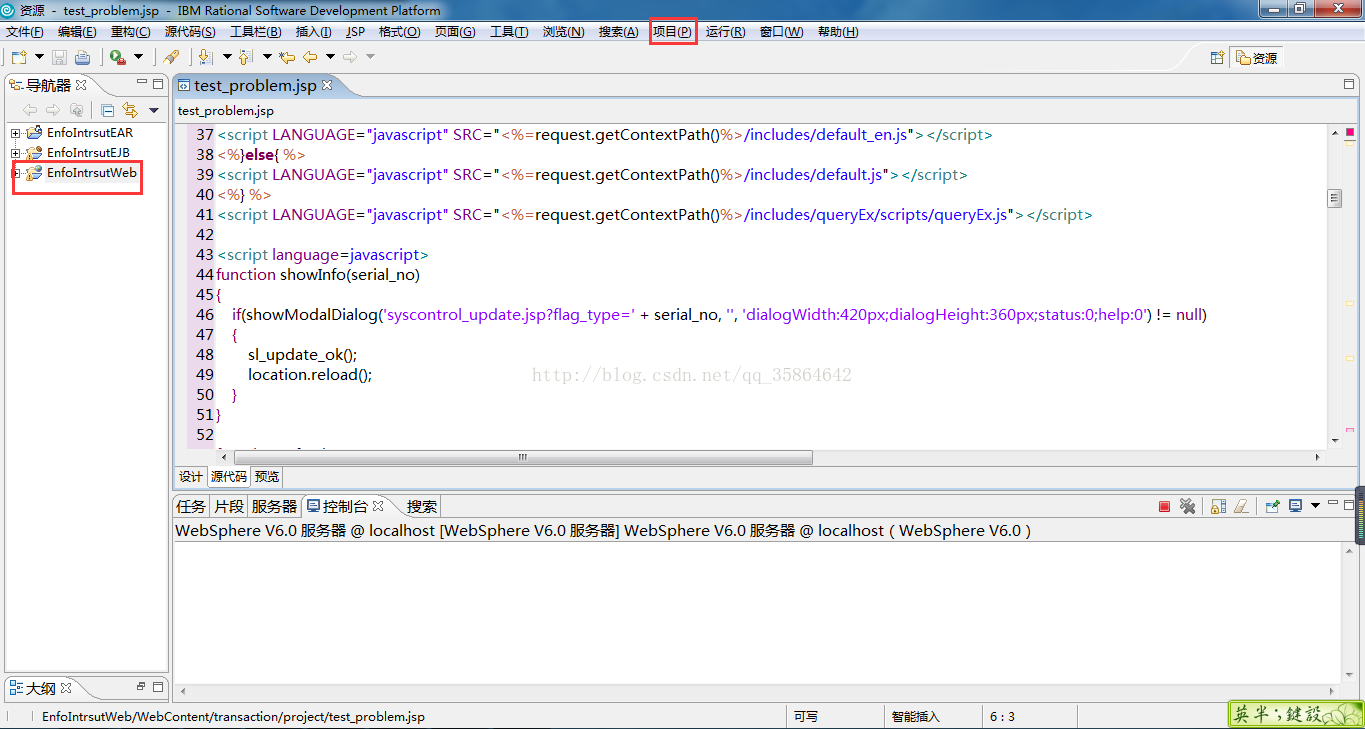The image size is (1365, 729).
Task: Click the navigator Forward arrow icon
Action: (x=53, y=110)
